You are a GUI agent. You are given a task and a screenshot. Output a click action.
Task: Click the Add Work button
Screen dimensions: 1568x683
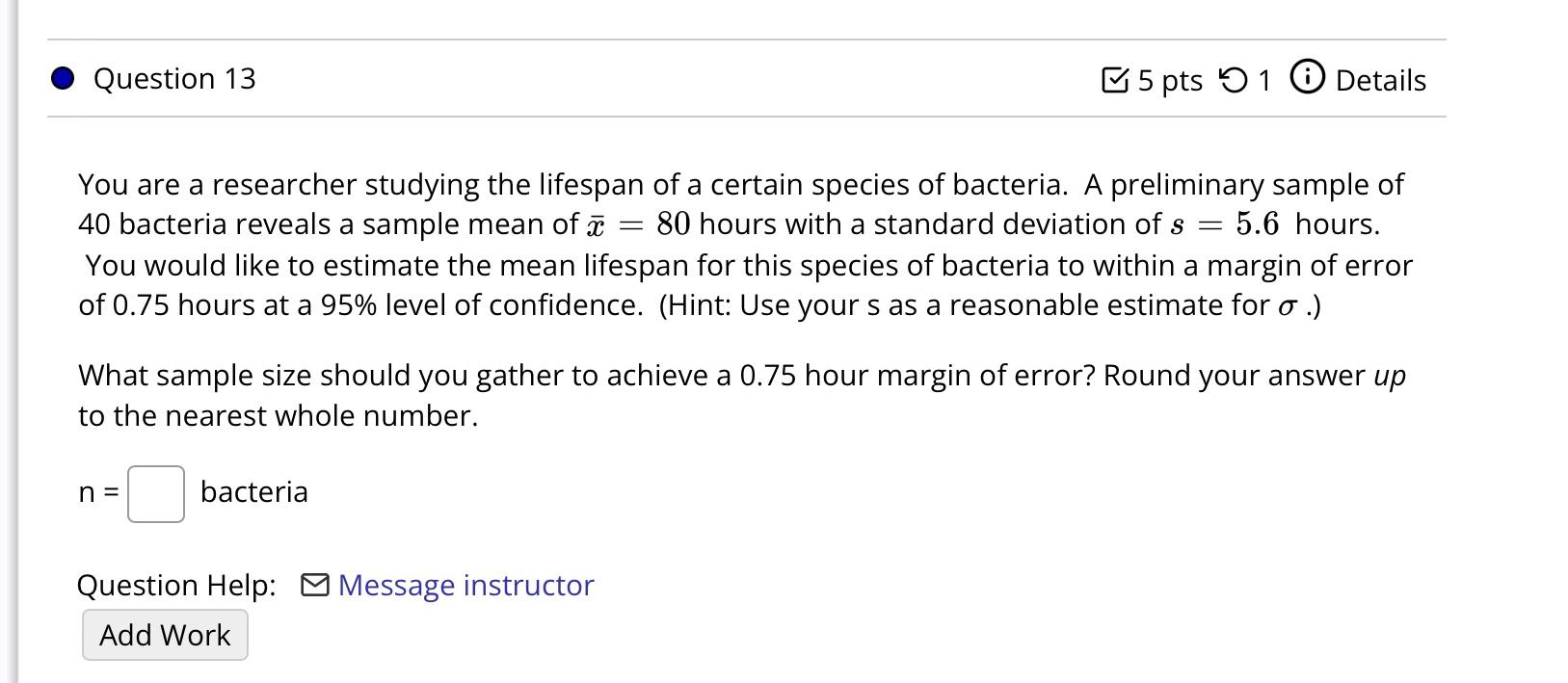point(165,635)
